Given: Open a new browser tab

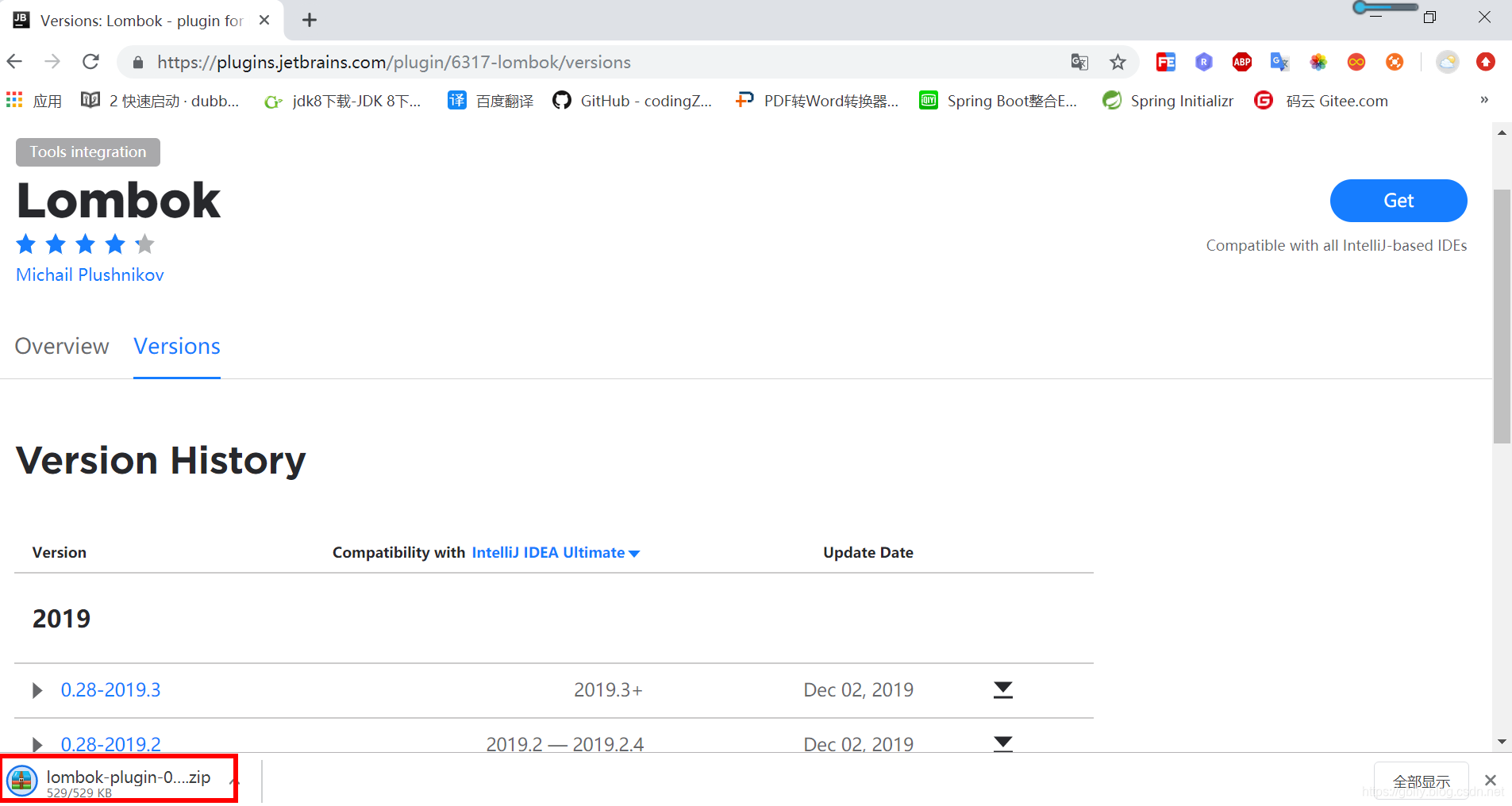Looking at the screenshot, I should tap(310, 20).
